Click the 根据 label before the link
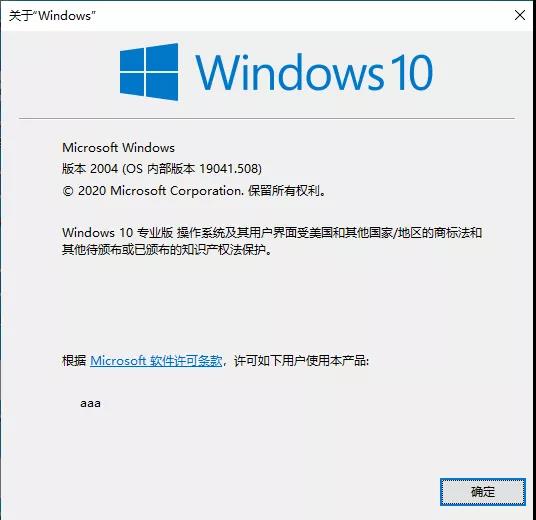536x520 pixels. pos(74,361)
